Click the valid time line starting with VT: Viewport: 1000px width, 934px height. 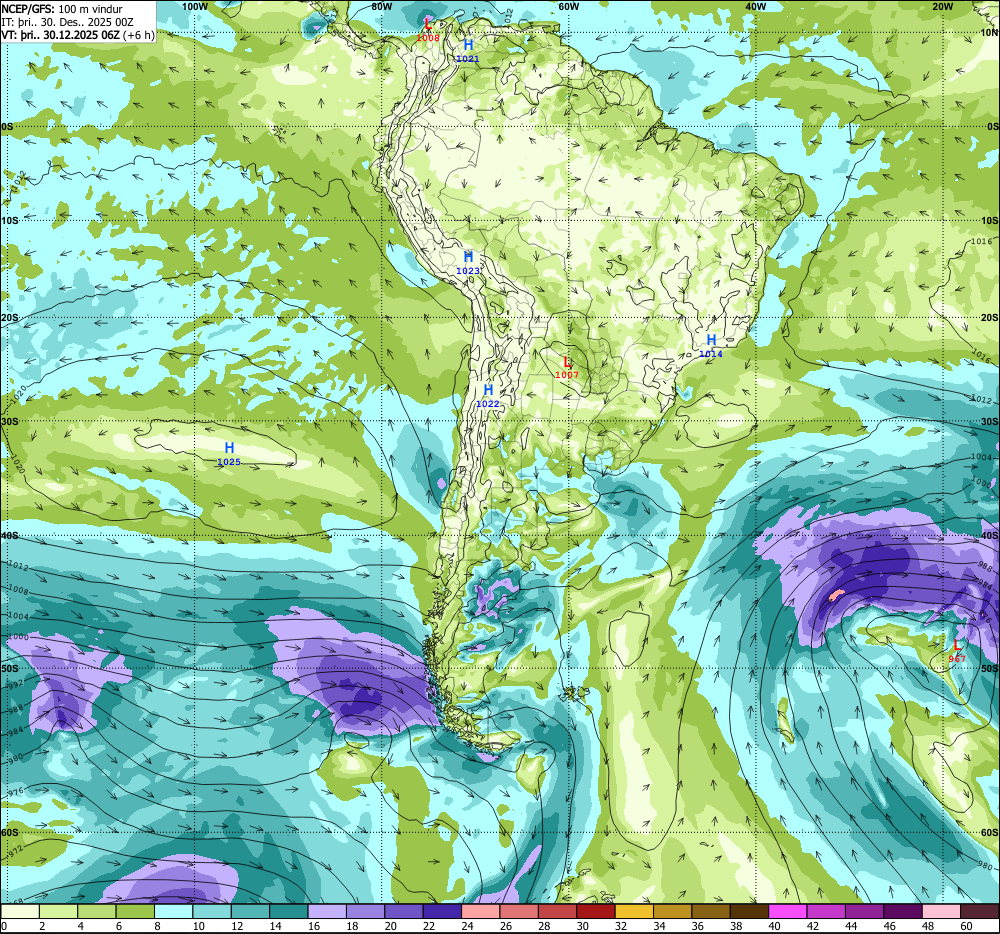coord(78,34)
